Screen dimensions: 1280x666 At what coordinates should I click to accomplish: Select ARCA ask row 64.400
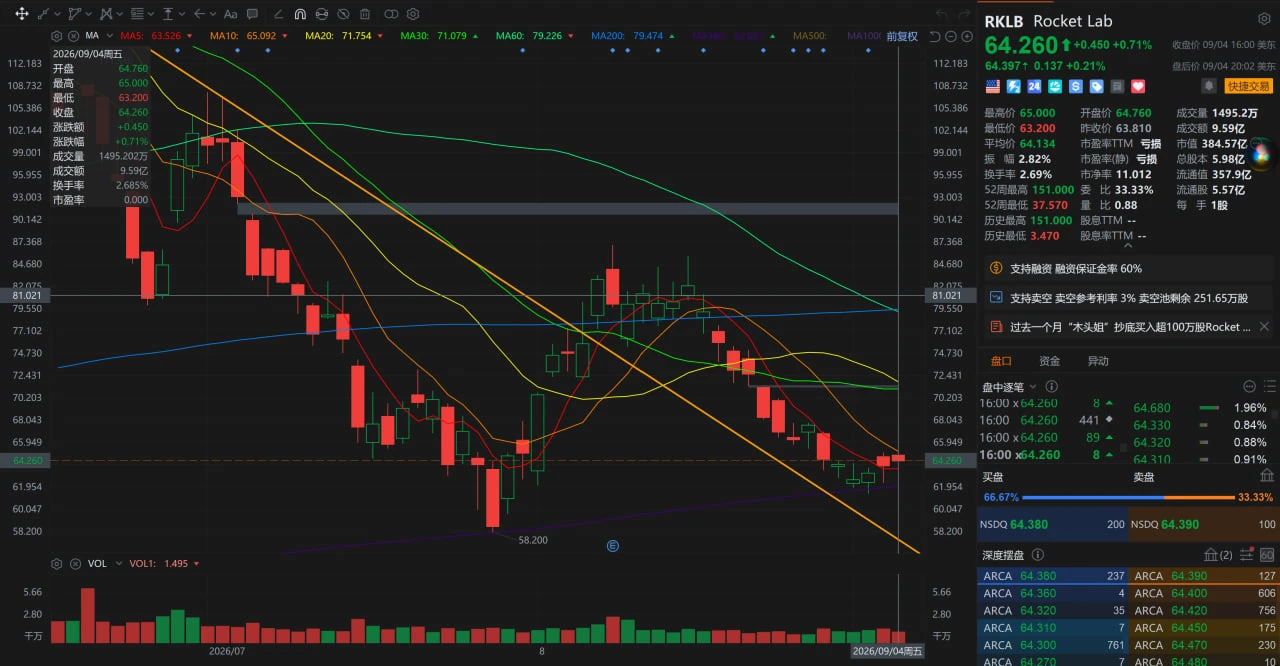pos(1205,593)
